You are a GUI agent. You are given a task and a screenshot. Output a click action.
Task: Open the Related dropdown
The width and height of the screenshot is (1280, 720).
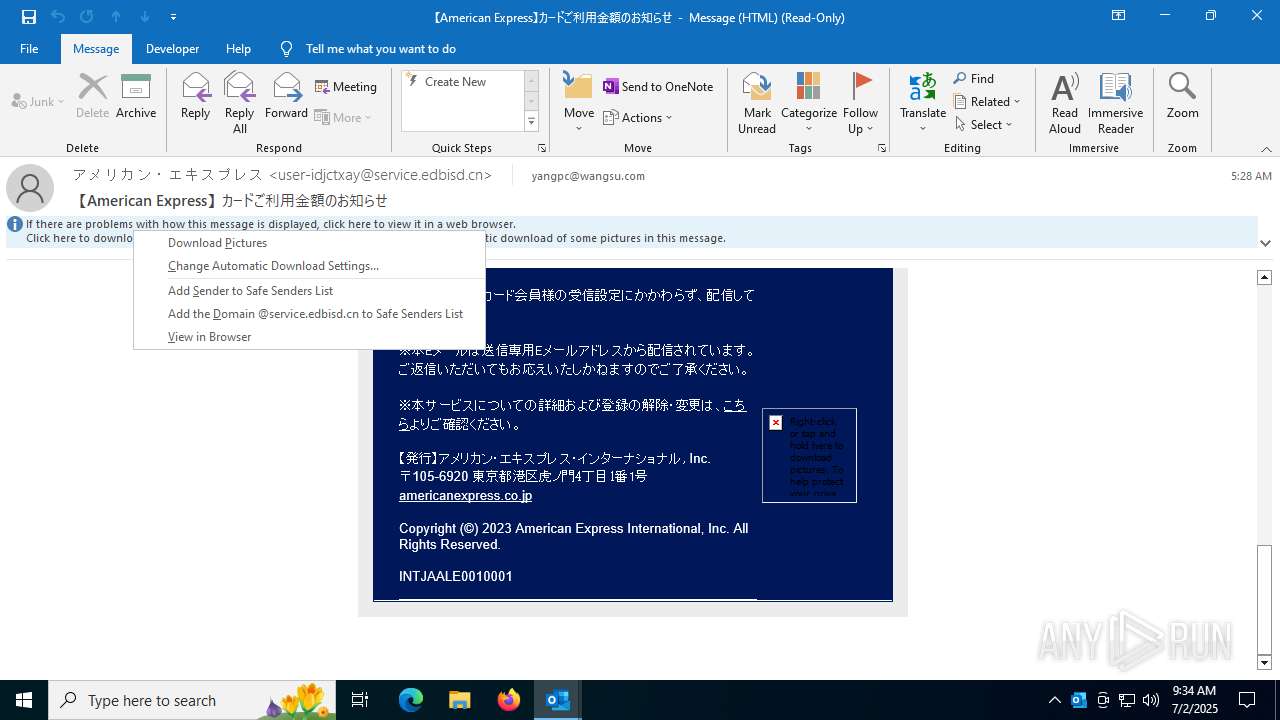point(988,102)
